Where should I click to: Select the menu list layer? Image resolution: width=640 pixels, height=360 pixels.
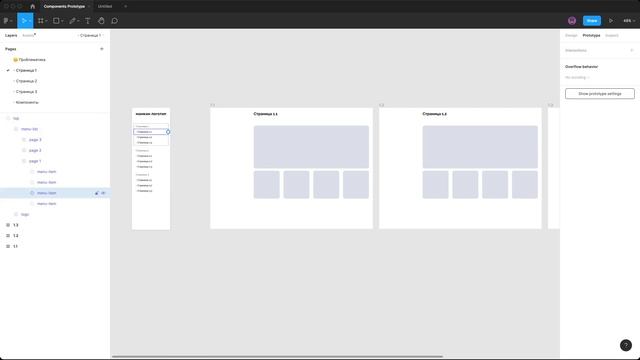29,129
